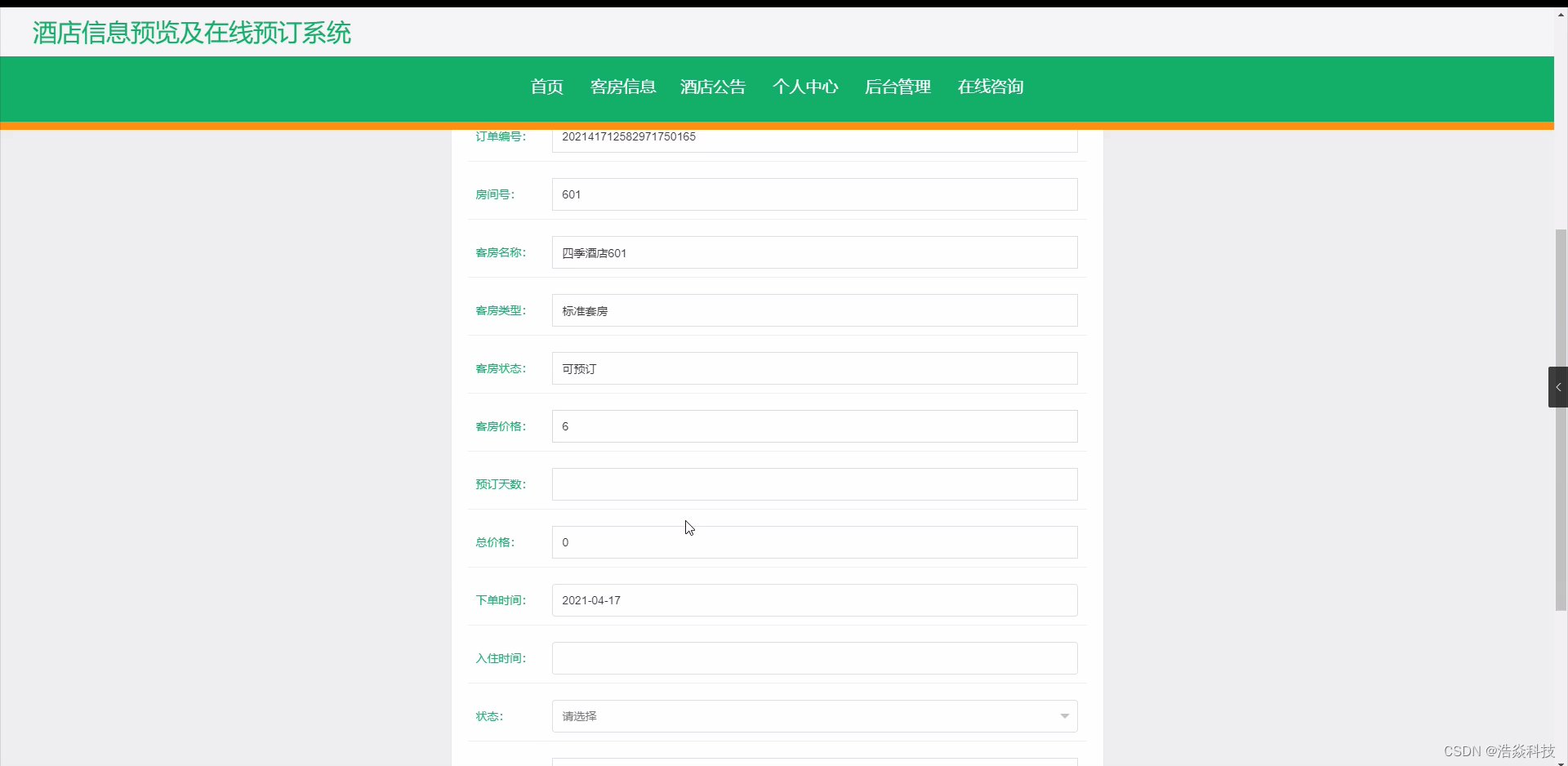1568x766 pixels.
Task: Open the 客房信息 navigation menu item
Action: 623,87
